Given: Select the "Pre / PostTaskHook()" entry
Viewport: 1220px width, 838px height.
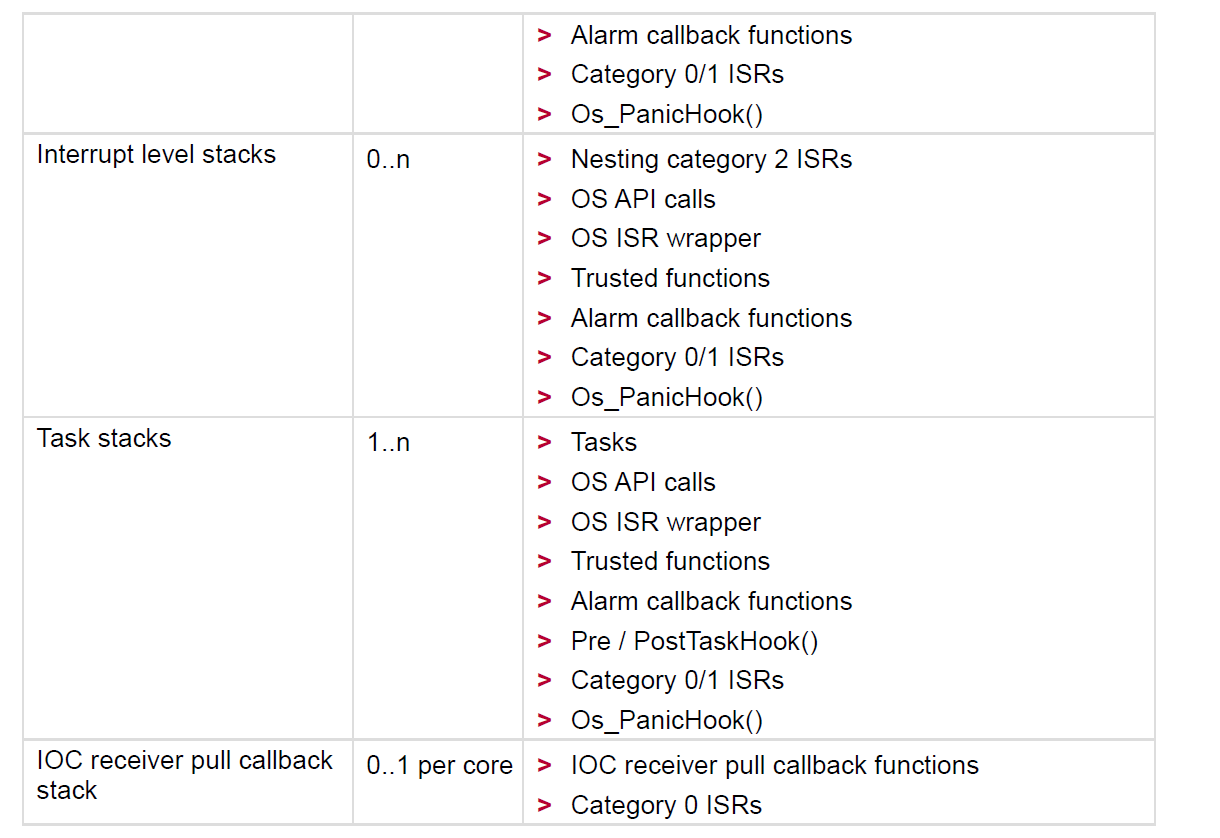Looking at the screenshot, I should click(694, 641).
